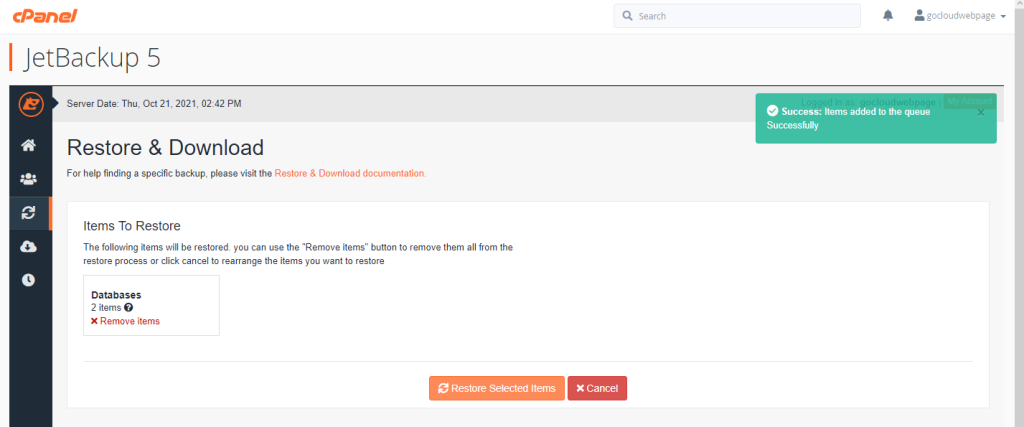Screen dimensions: 1024x427
Task: Dismiss the Success notification toast
Action: point(980,112)
